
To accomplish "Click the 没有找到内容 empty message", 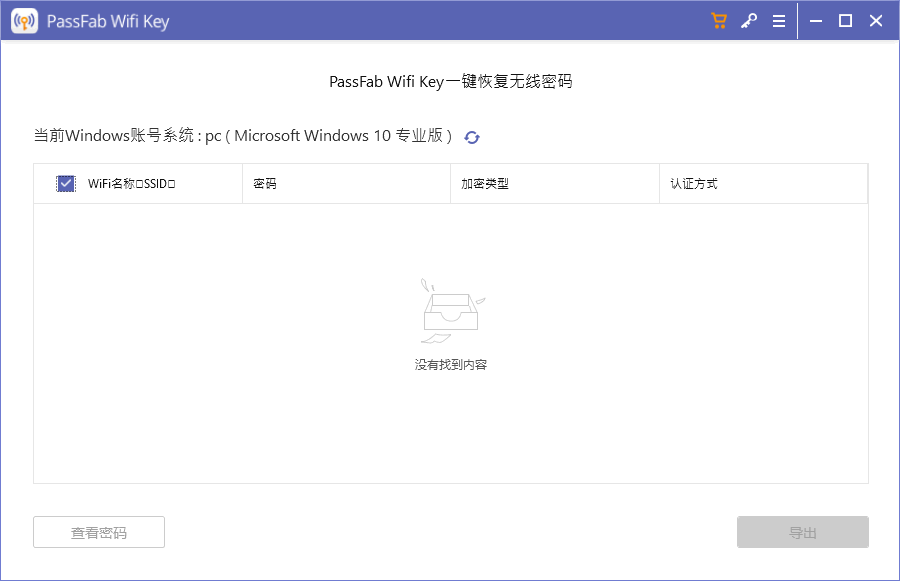I will (451, 365).
